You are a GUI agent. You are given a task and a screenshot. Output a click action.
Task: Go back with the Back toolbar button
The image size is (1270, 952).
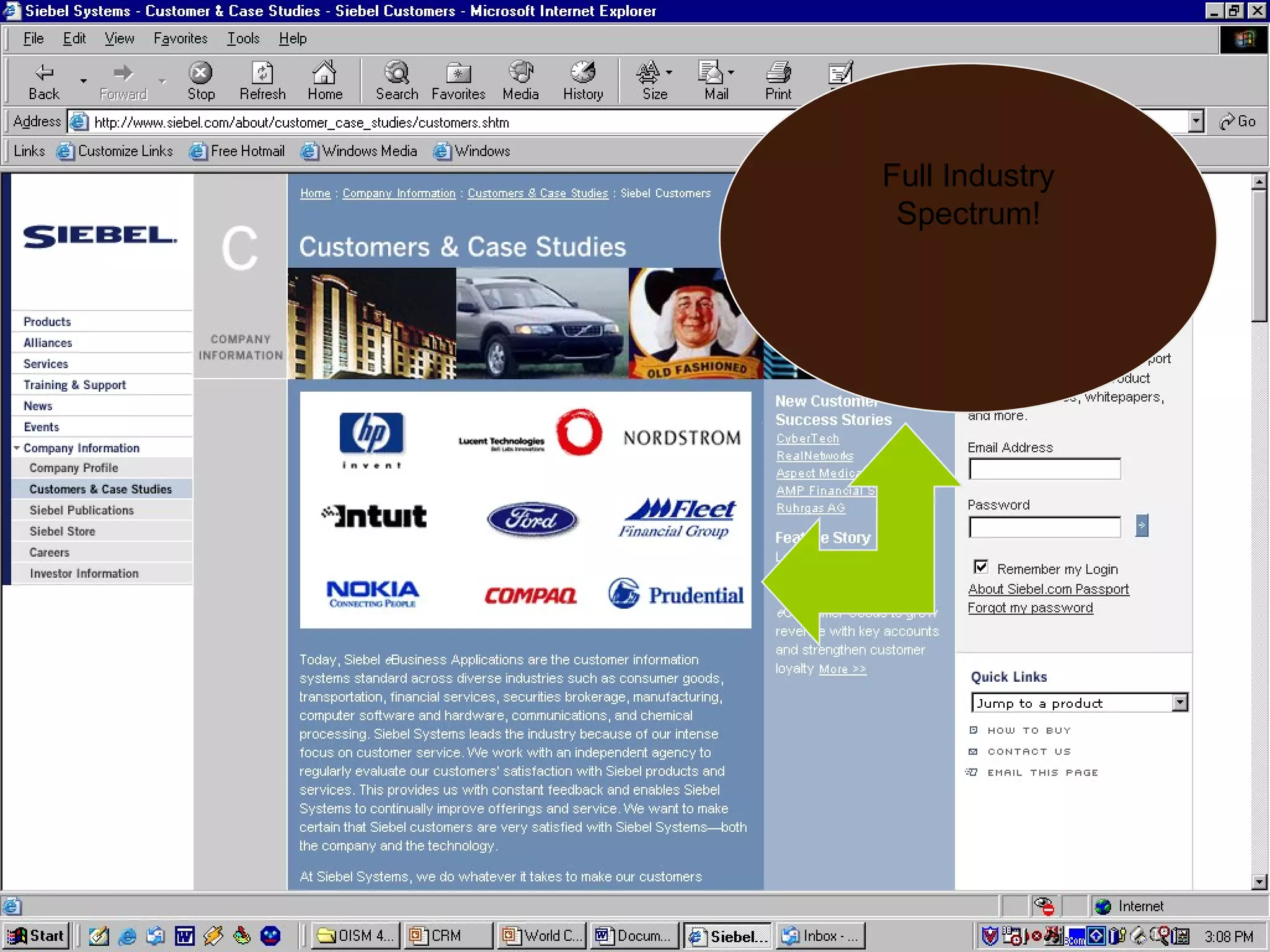click(x=43, y=82)
